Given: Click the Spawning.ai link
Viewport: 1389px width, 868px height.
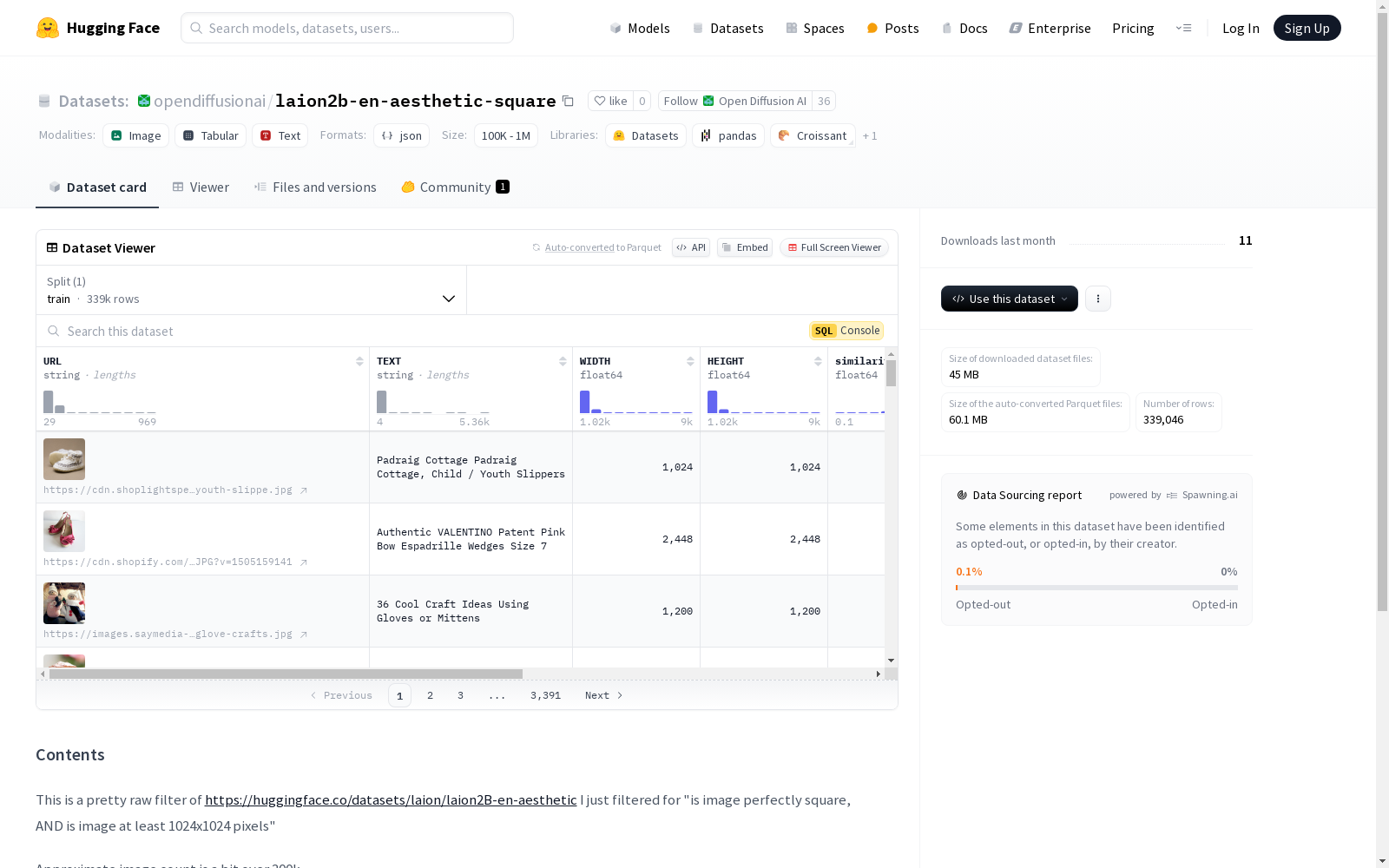Looking at the screenshot, I should [1202, 495].
